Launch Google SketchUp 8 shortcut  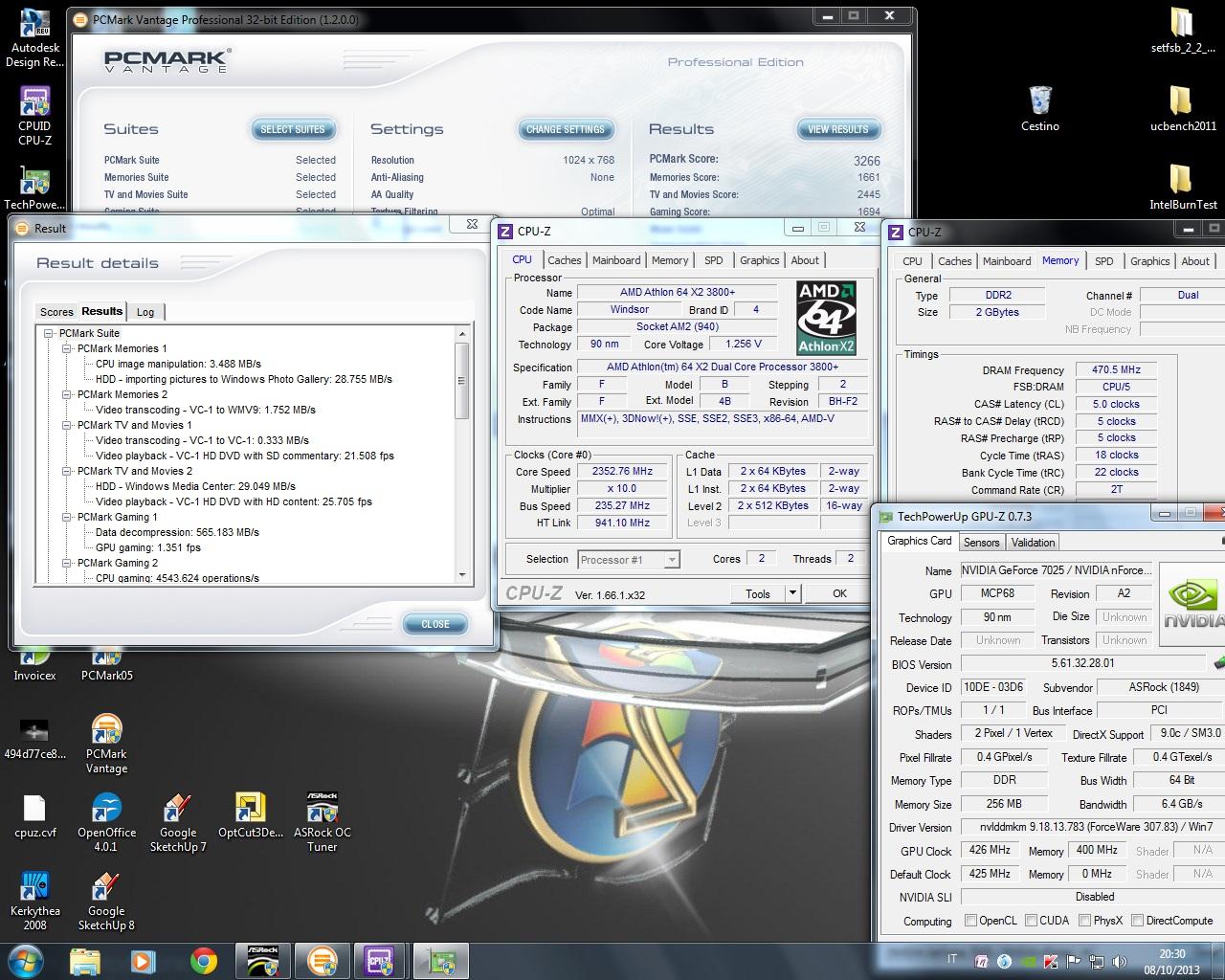point(106,902)
